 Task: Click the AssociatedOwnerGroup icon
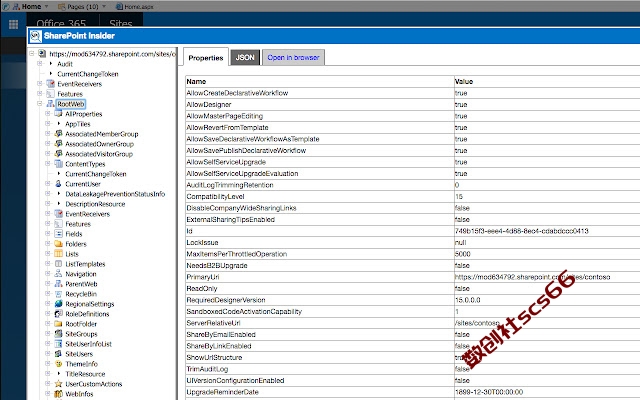click(58, 144)
